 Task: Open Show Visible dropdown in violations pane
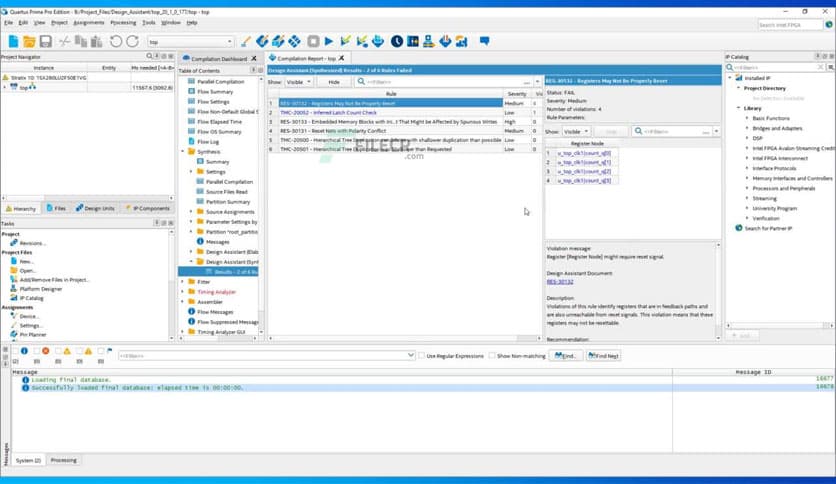(x=576, y=131)
